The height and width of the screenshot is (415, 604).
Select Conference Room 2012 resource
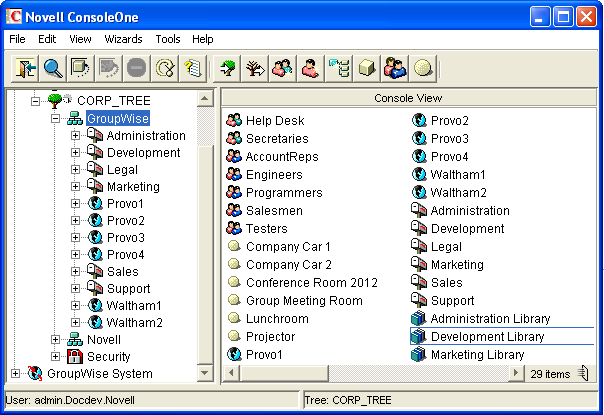312,282
